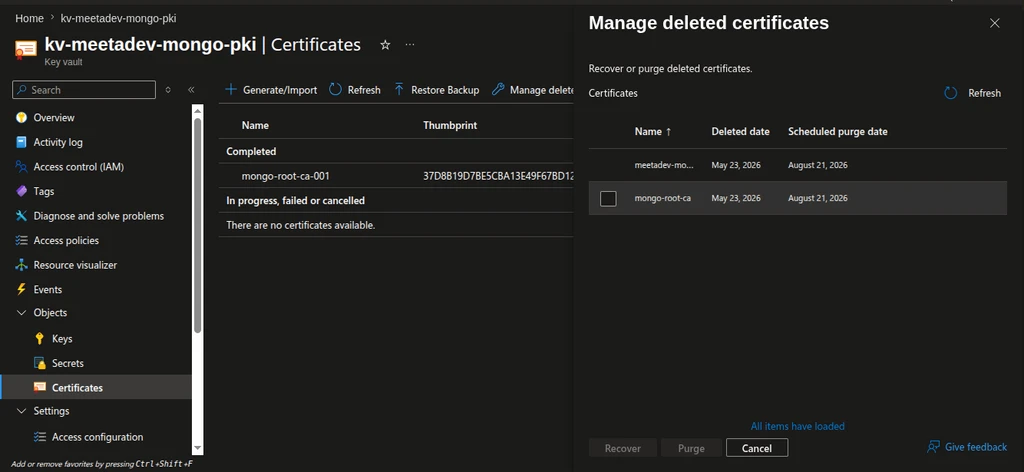The width and height of the screenshot is (1024, 472).
Task: Click the Manage deleted certificates key icon
Action: click(x=498, y=89)
